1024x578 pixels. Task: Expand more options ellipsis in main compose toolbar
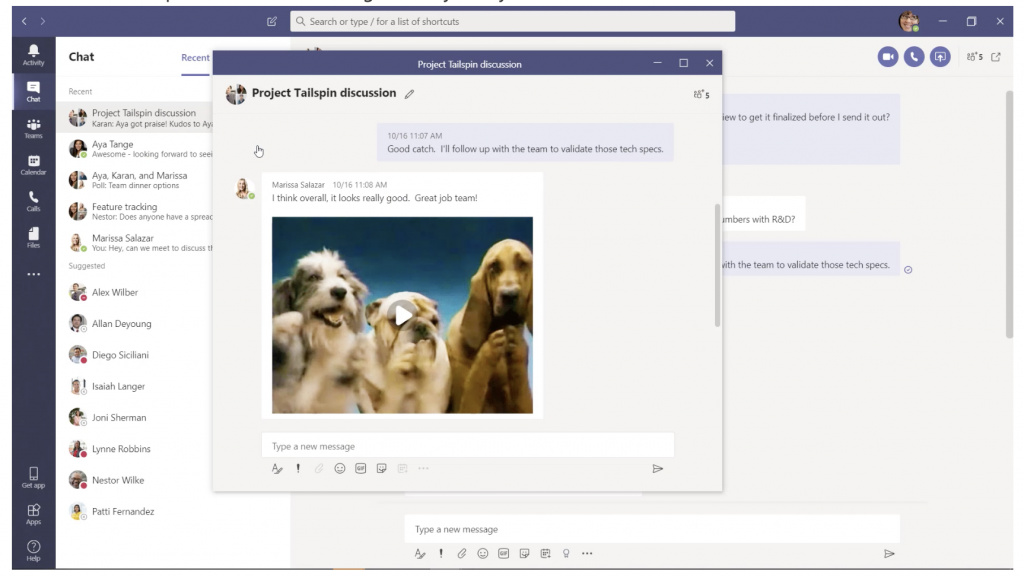[x=587, y=553]
